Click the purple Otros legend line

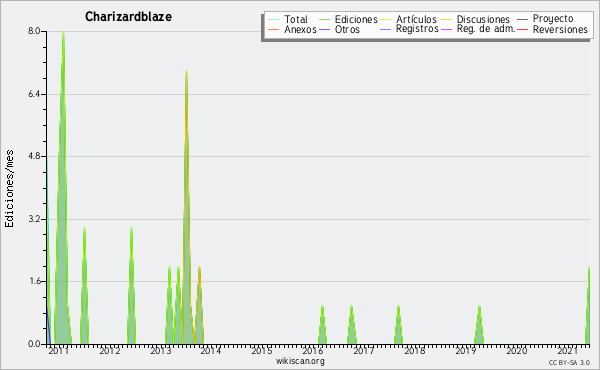[324, 29]
